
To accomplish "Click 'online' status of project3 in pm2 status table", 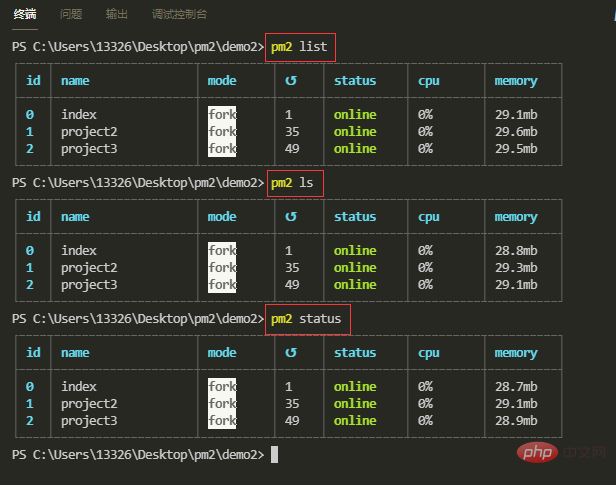I will 355,421.
